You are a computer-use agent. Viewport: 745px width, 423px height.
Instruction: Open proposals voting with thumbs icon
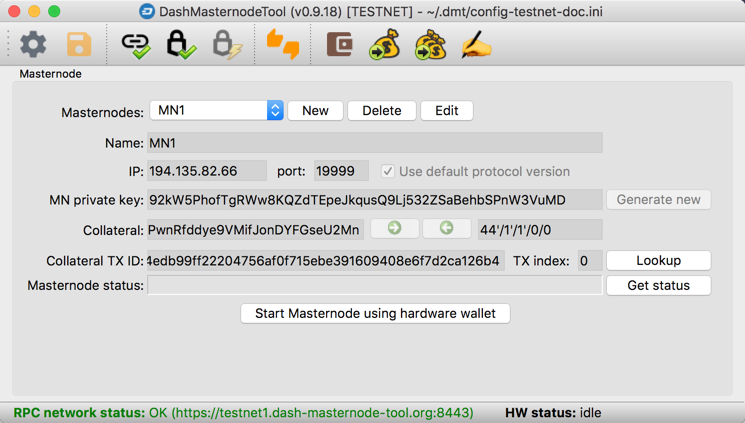[x=283, y=44]
